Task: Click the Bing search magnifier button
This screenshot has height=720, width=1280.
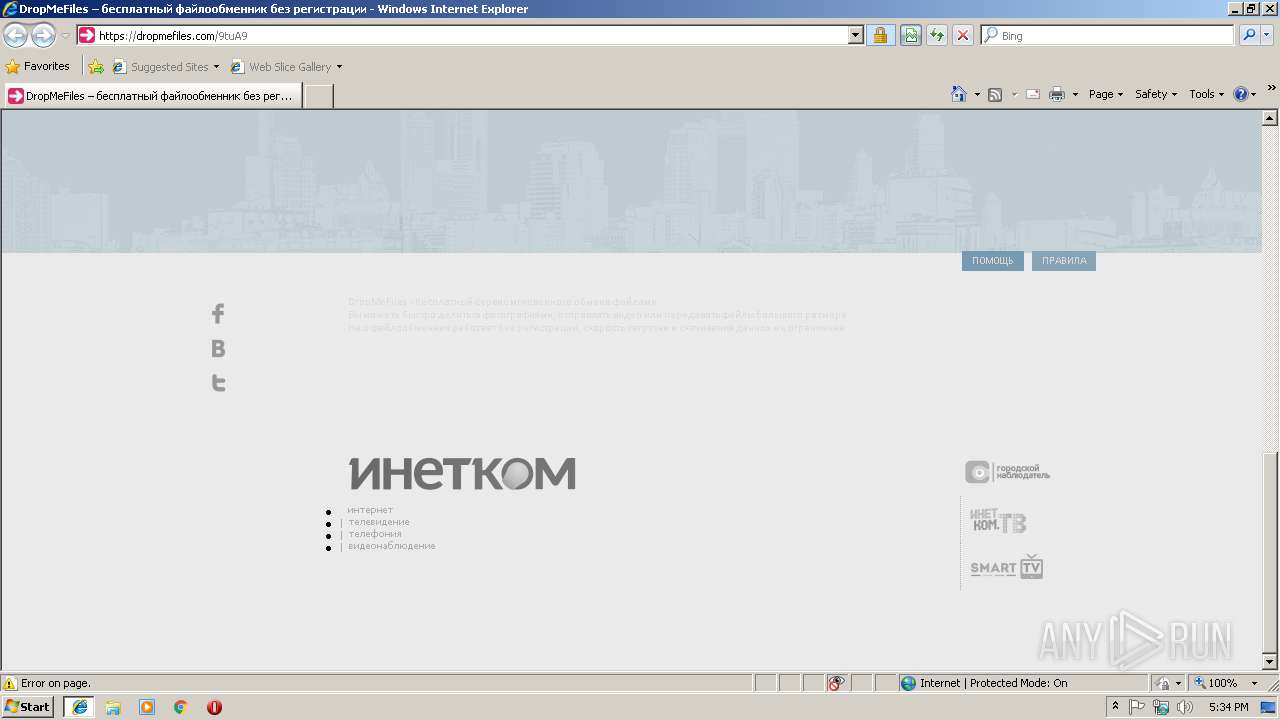Action: [1248, 36]
